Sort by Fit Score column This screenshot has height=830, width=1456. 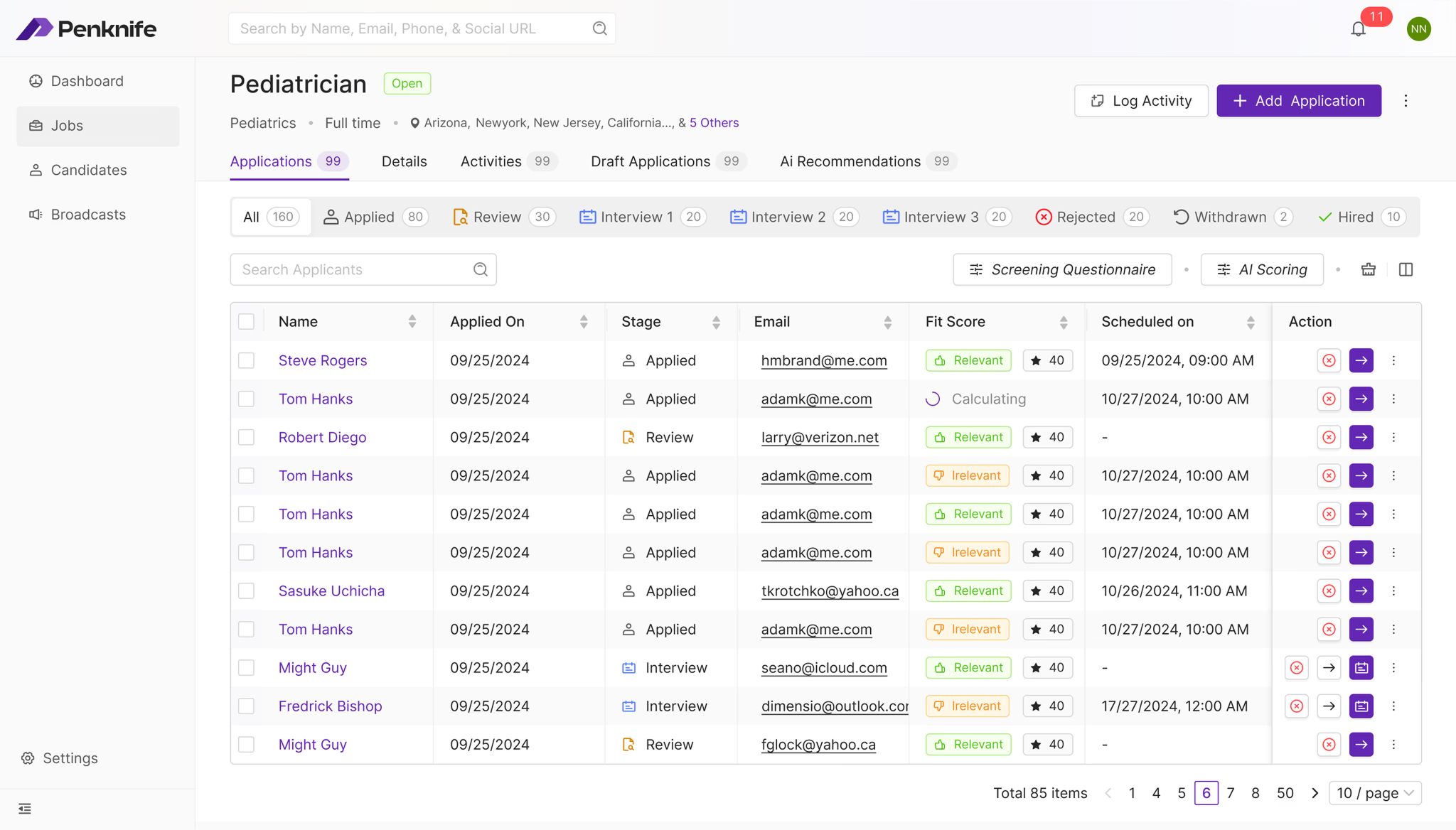click(1064, 322)
